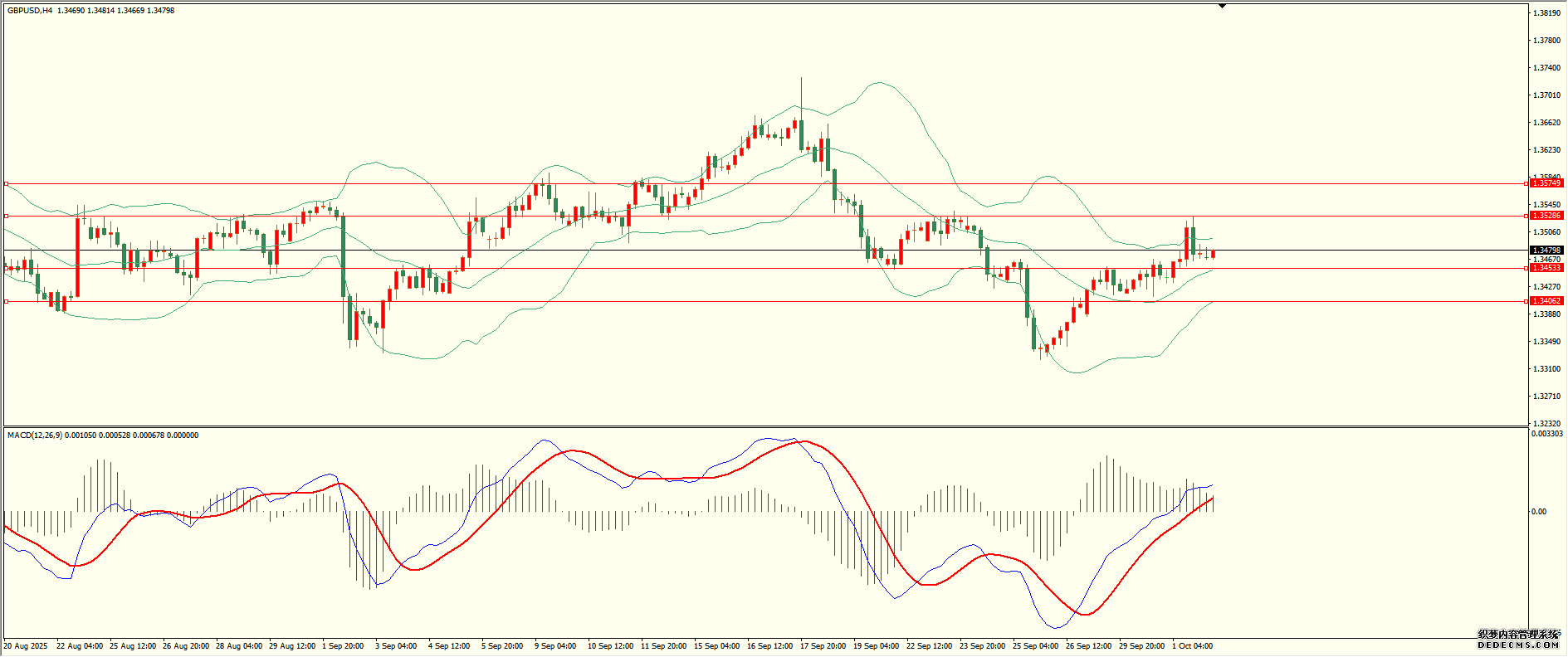Image resolution: width=1568 pixels, height=657 pixels.
Task: Select the 1.34062 line left handle
Action: 6,301
